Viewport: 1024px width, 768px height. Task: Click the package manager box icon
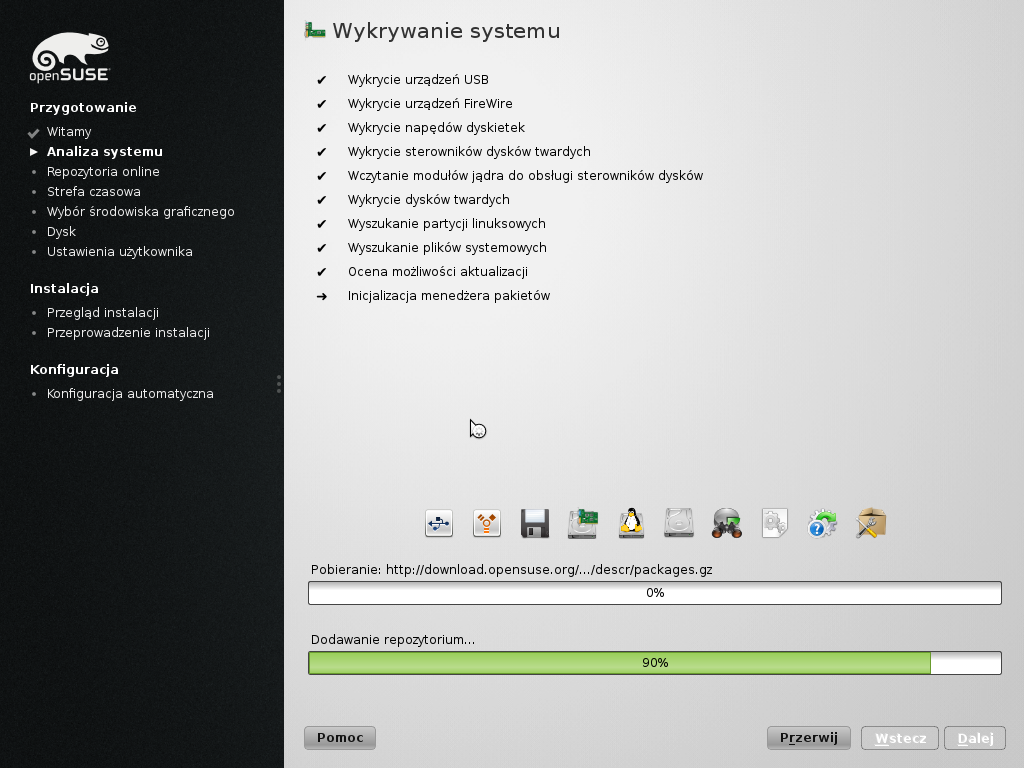(871, 523)
